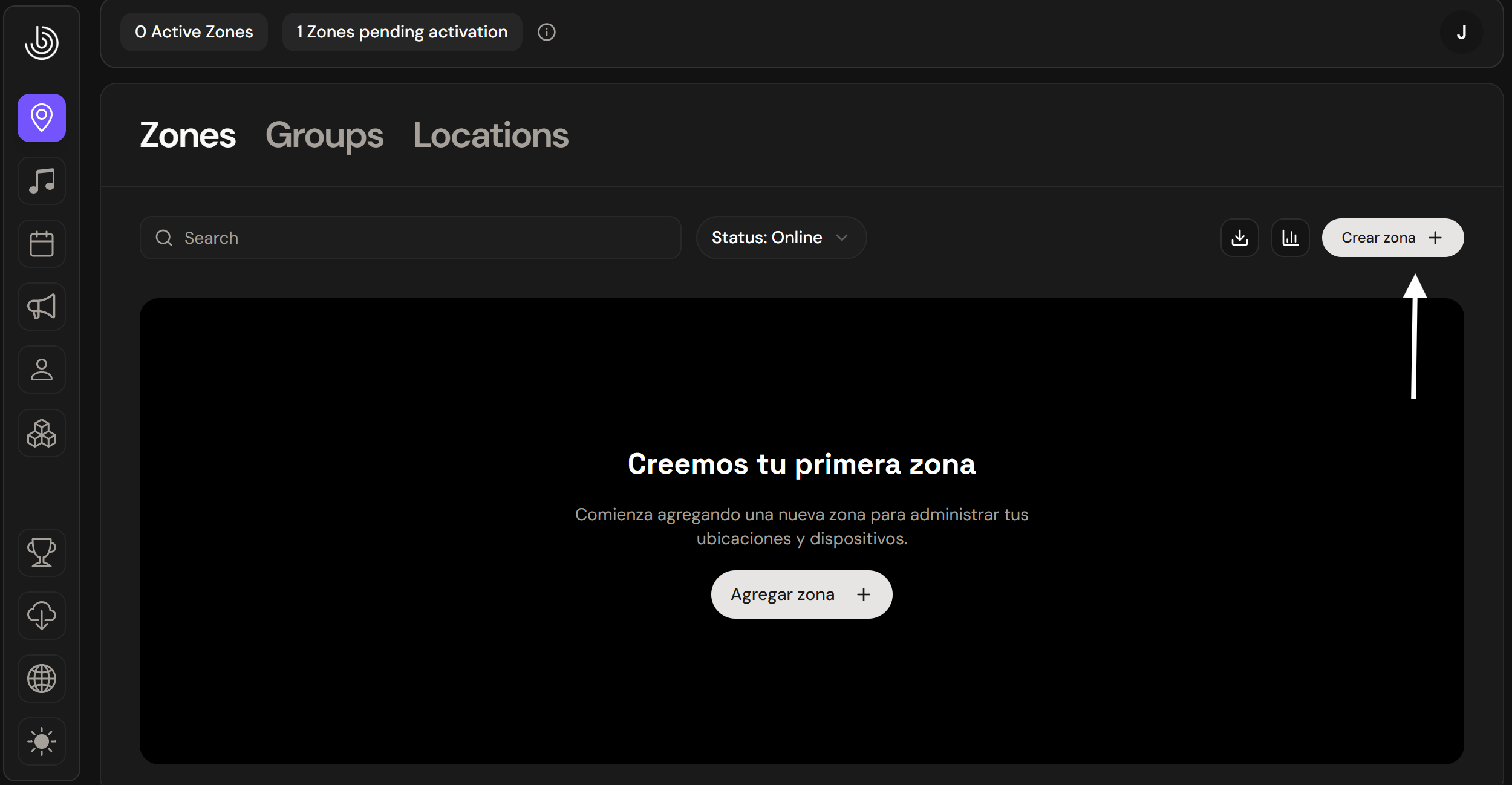Open the music note sidebar section
Screen dimensions: 1512x785
coord(42,181)
